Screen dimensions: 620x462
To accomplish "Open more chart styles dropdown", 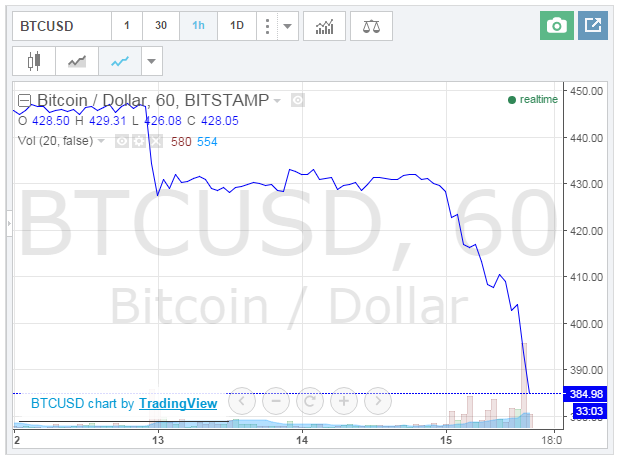I will coord(151,62).
